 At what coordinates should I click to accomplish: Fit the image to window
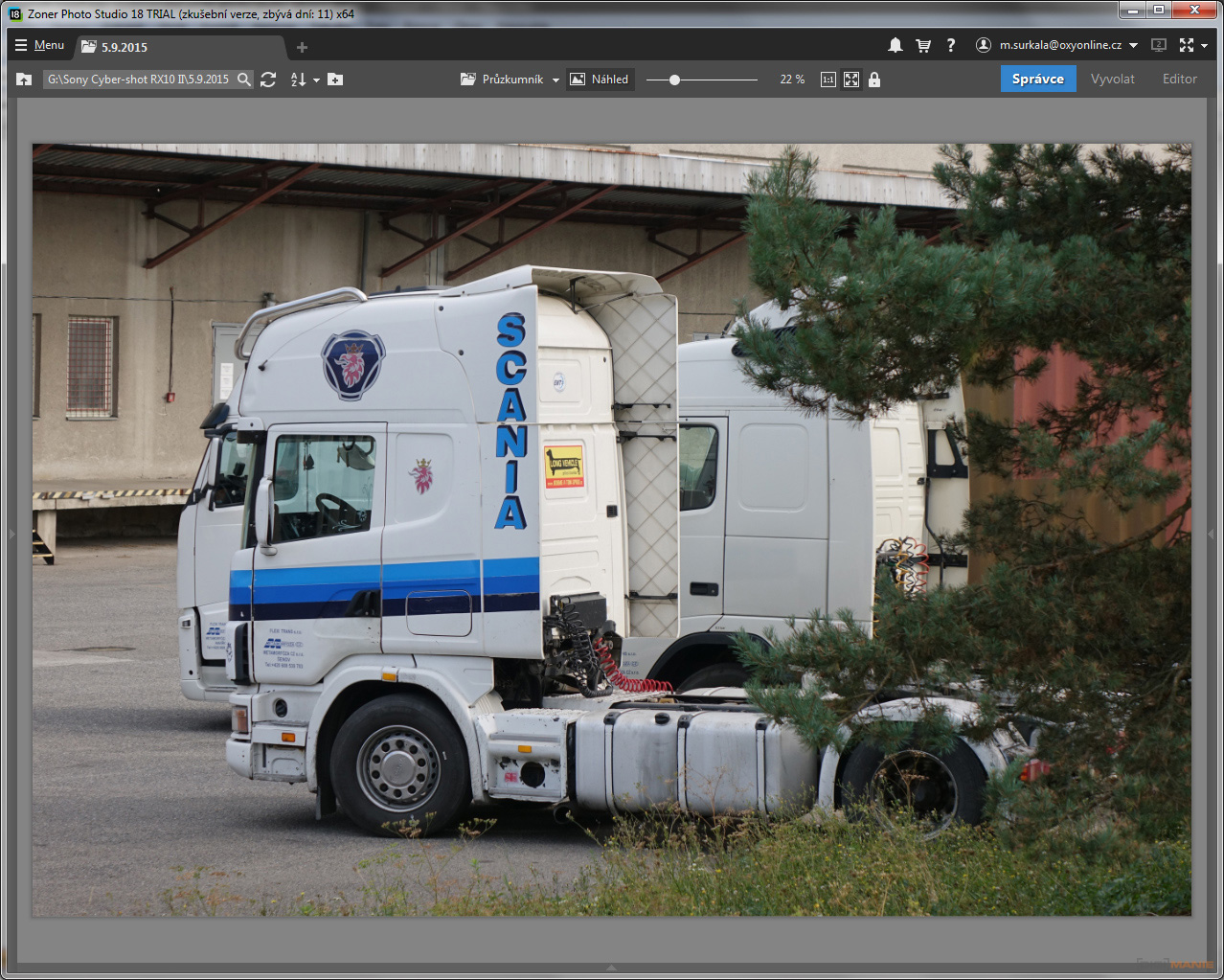851,80
